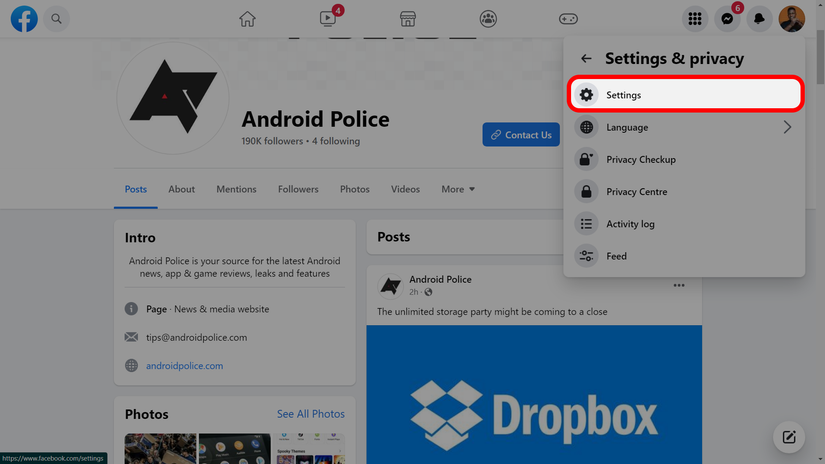Open Marketplace storefront icon

(x=408, y=19)
